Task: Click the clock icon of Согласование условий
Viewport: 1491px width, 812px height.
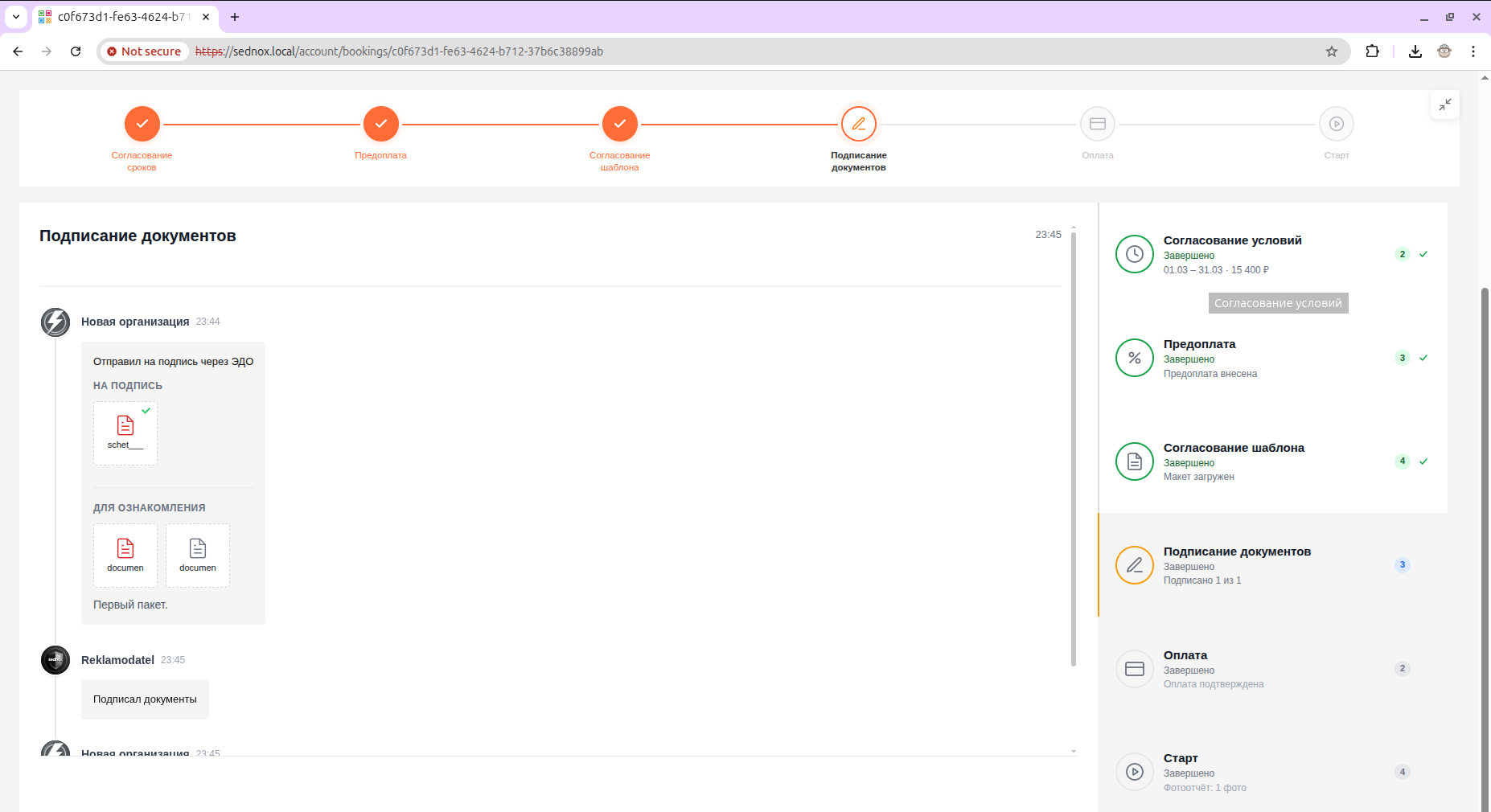Action: pyautogui.click(x=1135, y=254)
